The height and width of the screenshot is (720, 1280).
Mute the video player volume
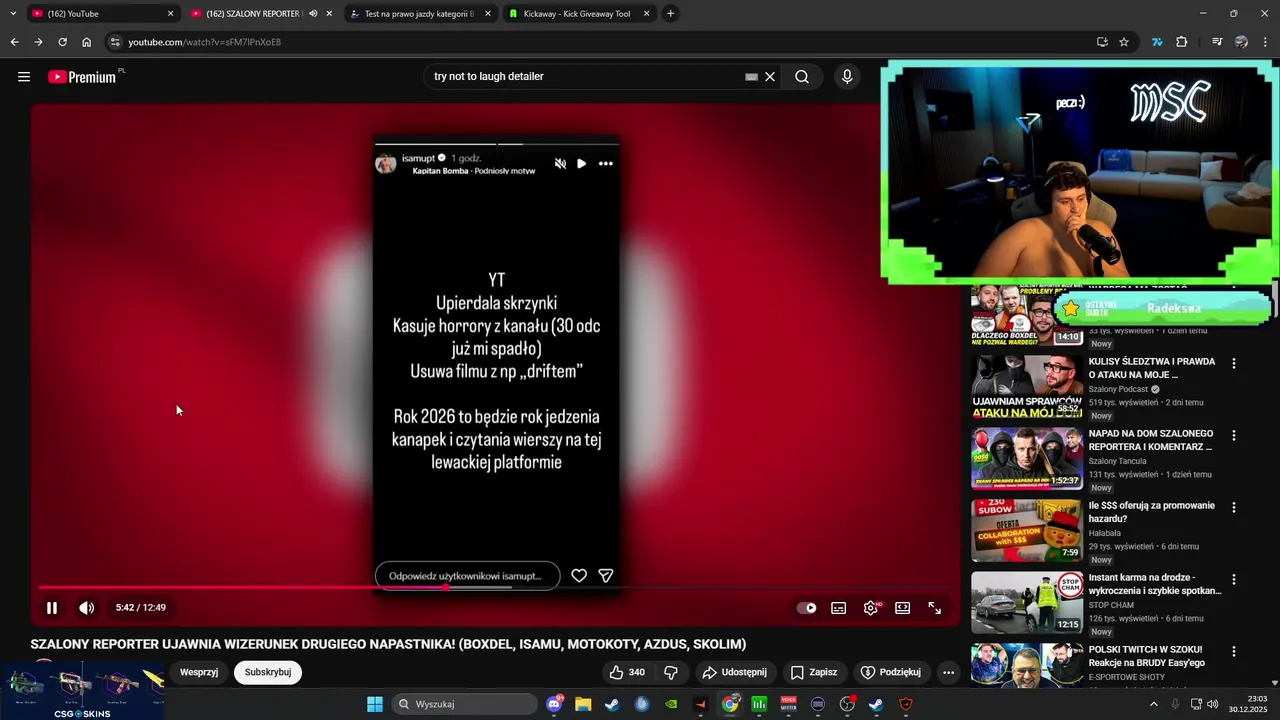tap(87, 608)
